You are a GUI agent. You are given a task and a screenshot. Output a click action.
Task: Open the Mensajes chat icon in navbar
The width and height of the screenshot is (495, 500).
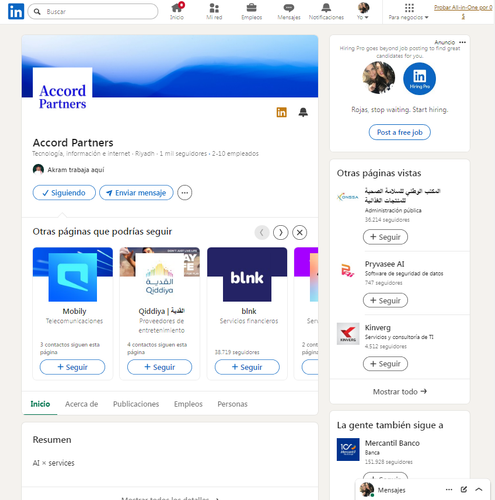[289, 11]
